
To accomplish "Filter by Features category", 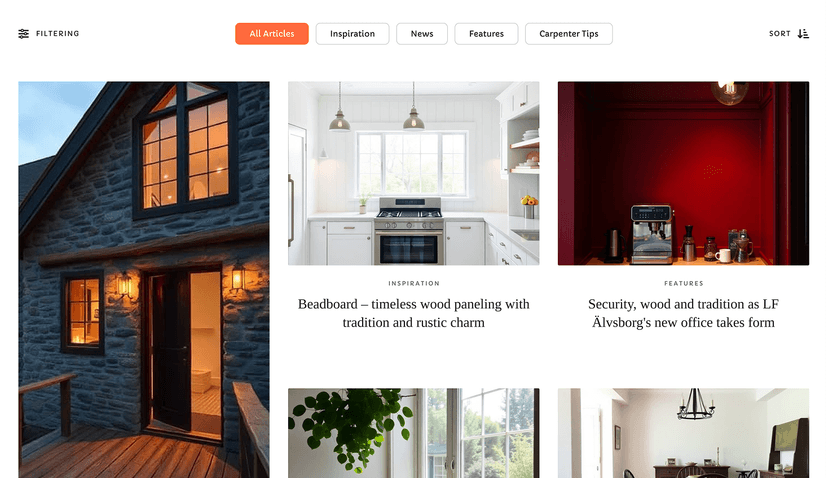I will tap(486, 34).
